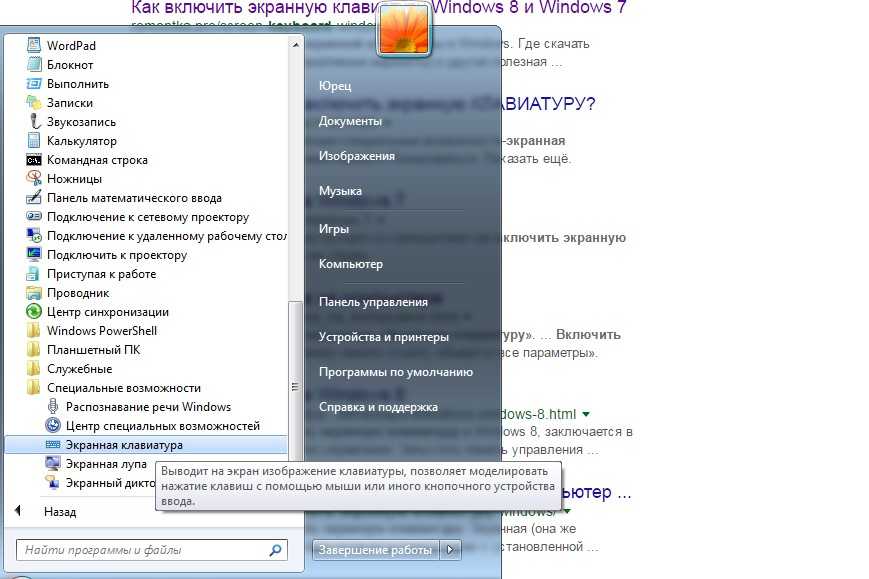Launch Экранная клавиатура by its label
This screenshot has height=579, width=869.
click(124, 445)
